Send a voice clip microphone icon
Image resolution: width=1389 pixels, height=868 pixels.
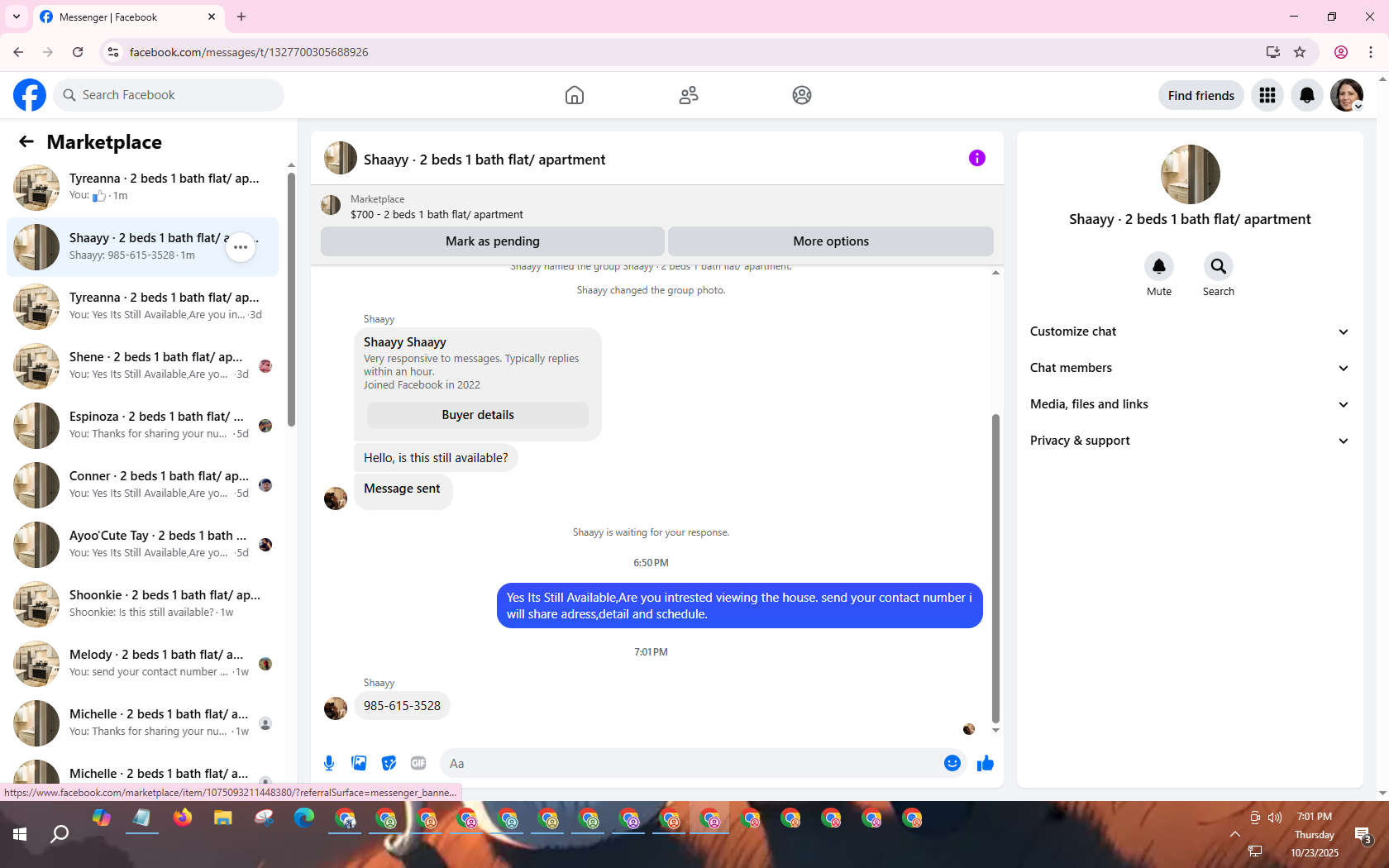(329, 763)
